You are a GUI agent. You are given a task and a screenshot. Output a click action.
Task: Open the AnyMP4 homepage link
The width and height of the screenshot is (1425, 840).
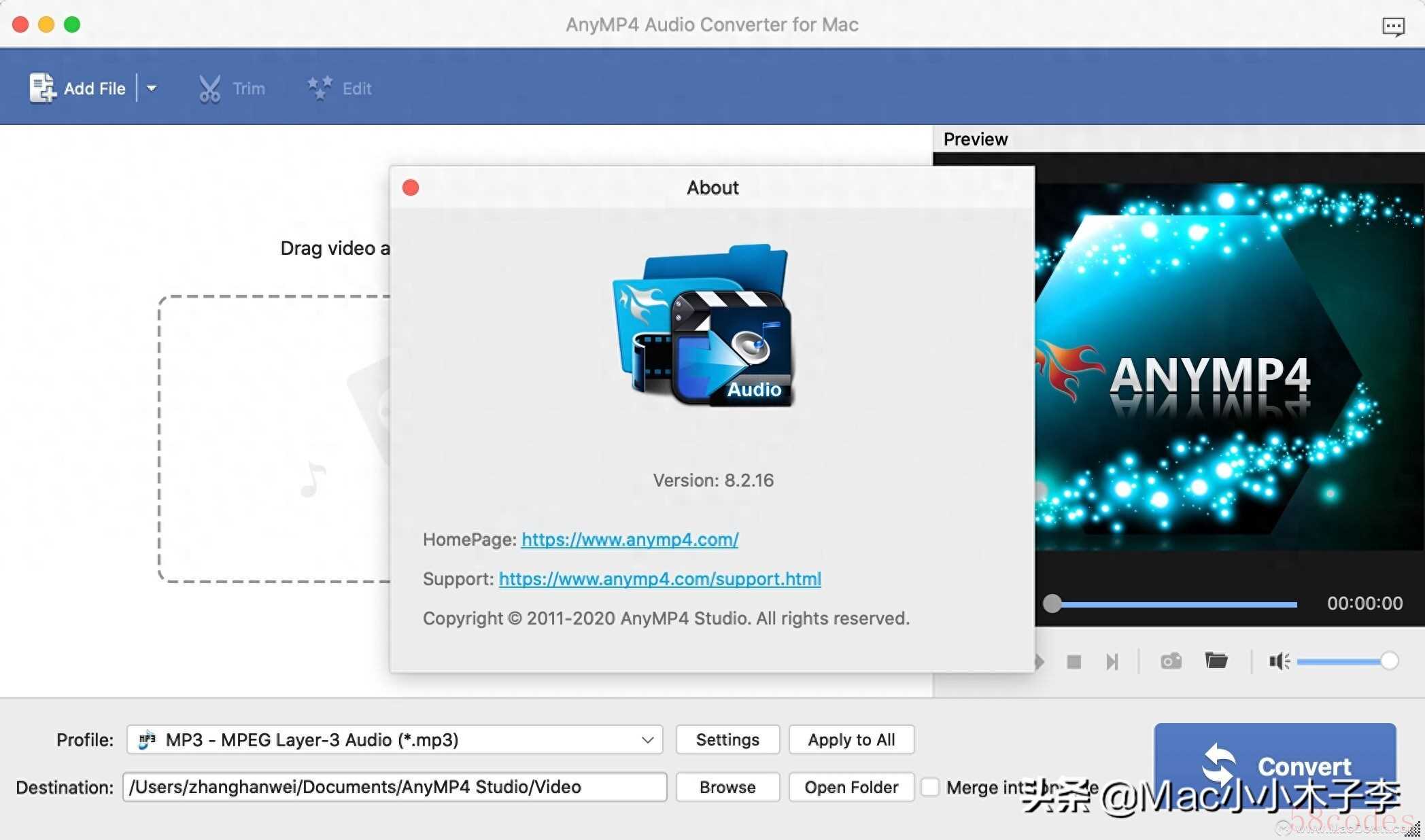[630, 540]
